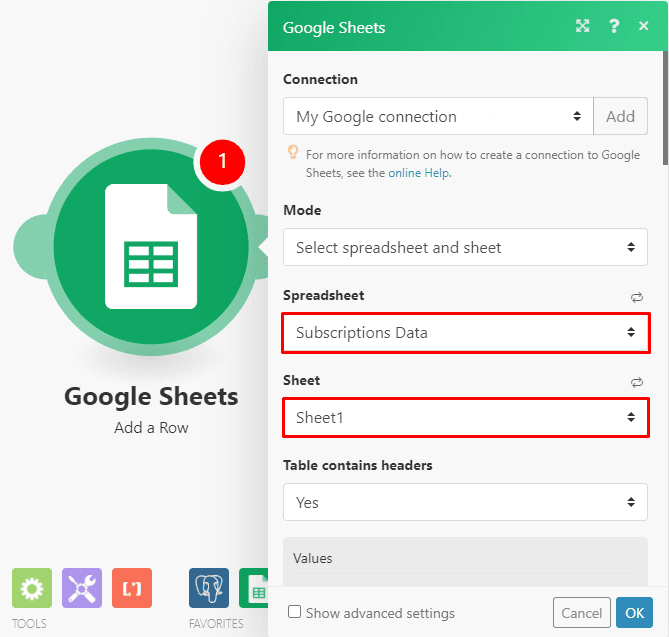Refresh the Sheet list
The width and height of the screenshot is (669, 637).
click(x=636, y=382)
